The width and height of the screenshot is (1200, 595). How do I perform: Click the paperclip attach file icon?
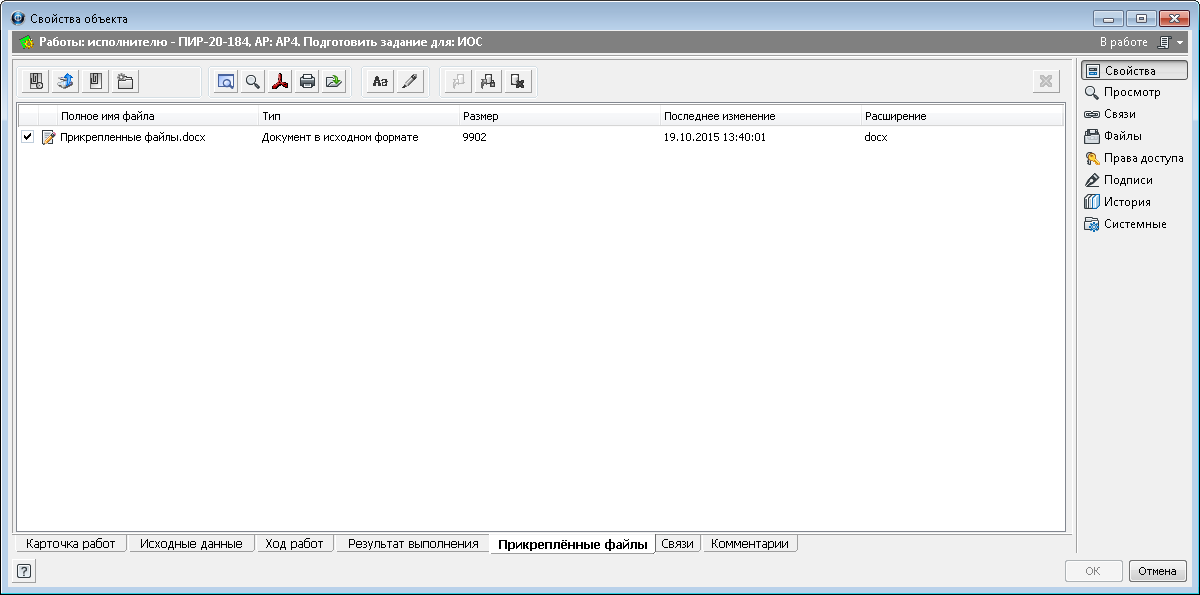coord(95,82)
